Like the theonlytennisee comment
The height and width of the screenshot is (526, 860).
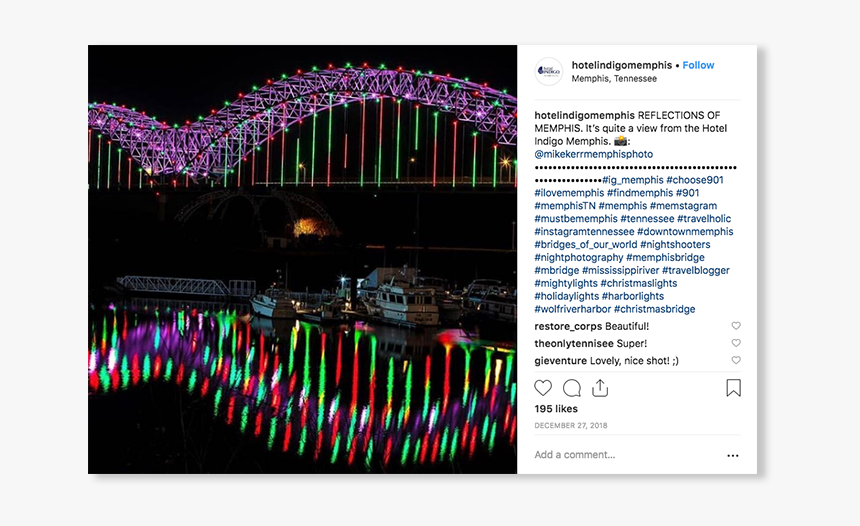736,343
